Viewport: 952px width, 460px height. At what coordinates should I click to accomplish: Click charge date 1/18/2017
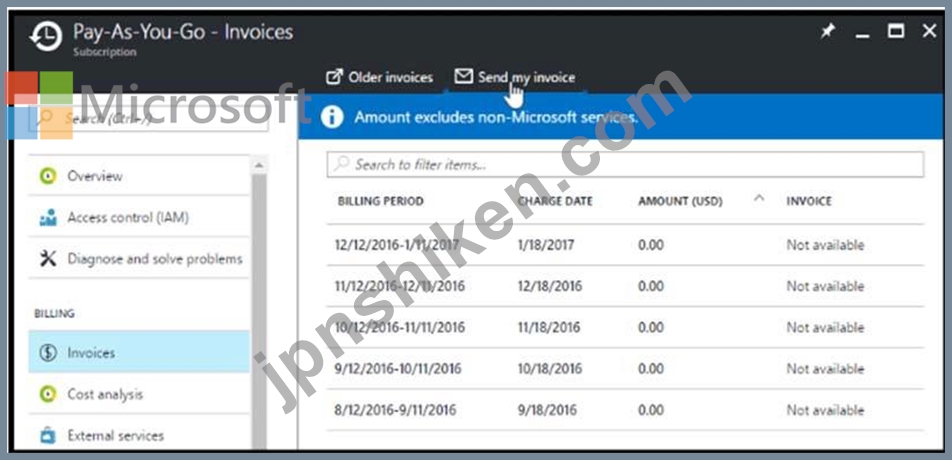(x=546, y=245)
